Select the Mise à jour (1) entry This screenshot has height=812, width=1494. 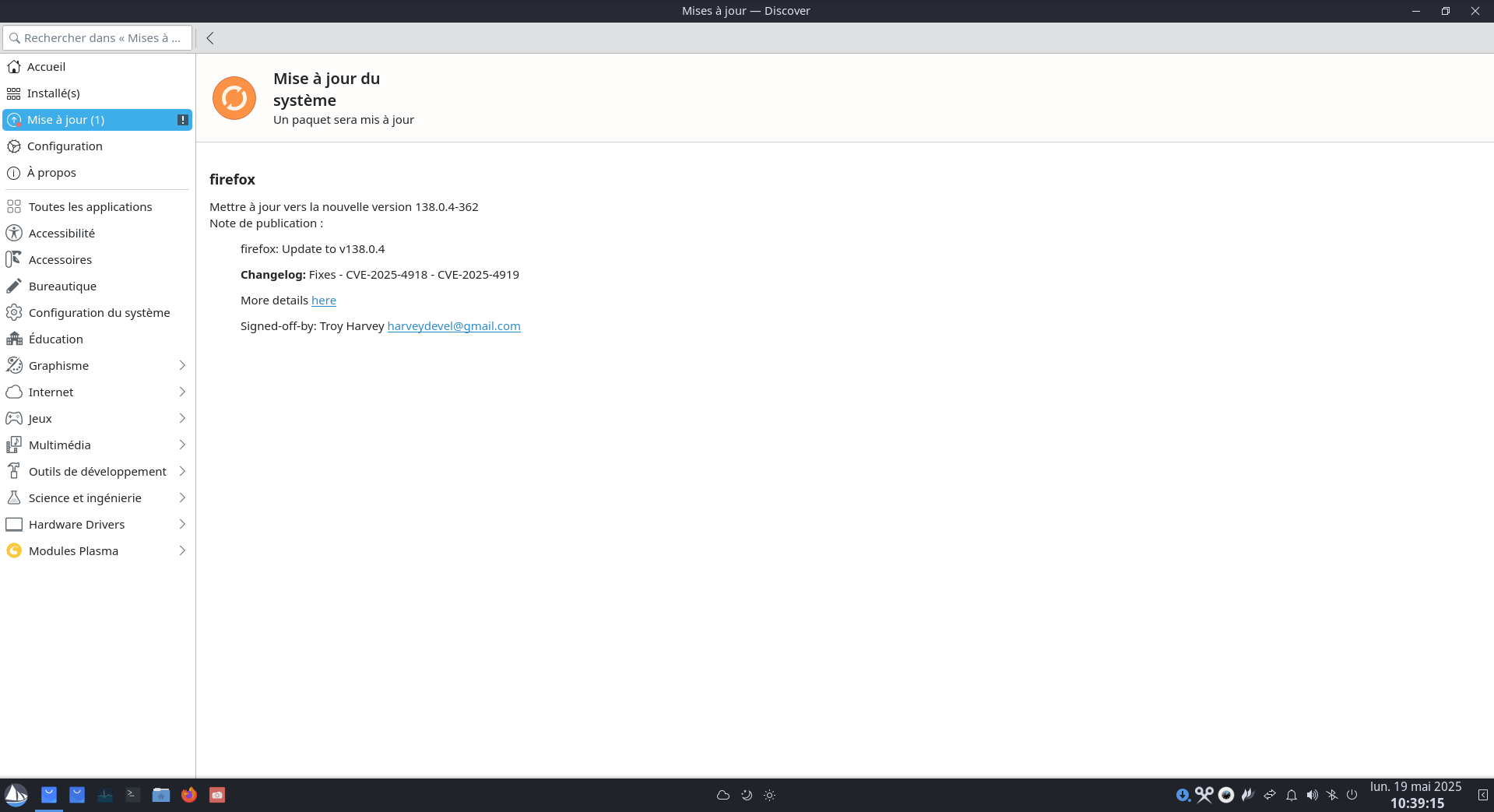tap(97, 120)
